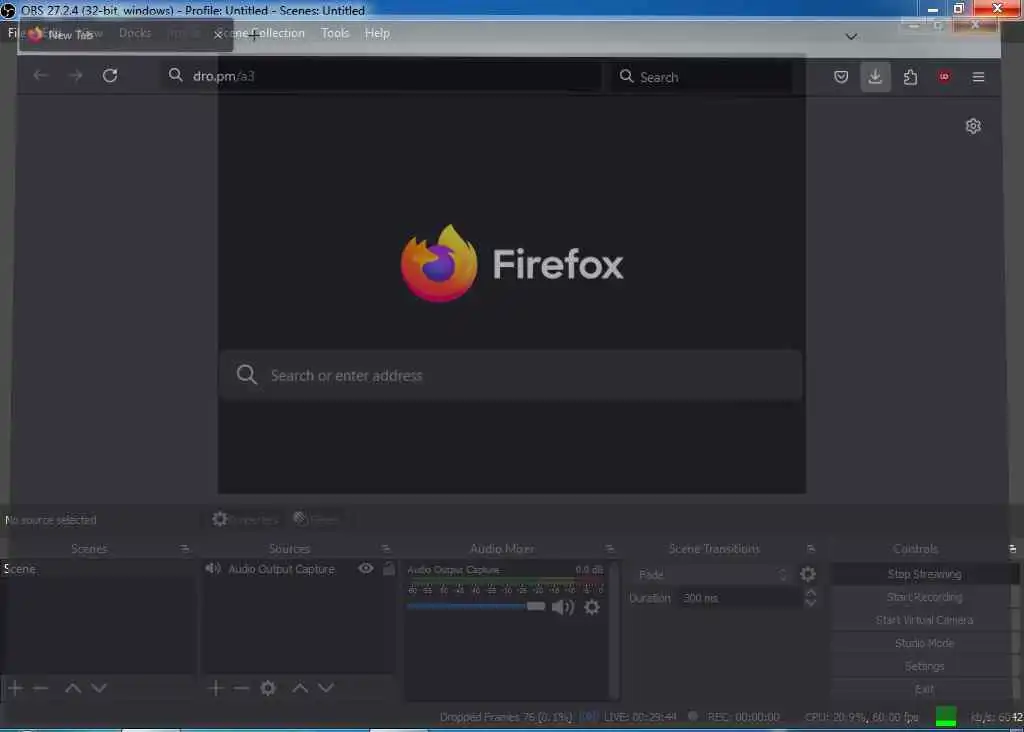Click Start Virtual Camera button

[924, 620]
